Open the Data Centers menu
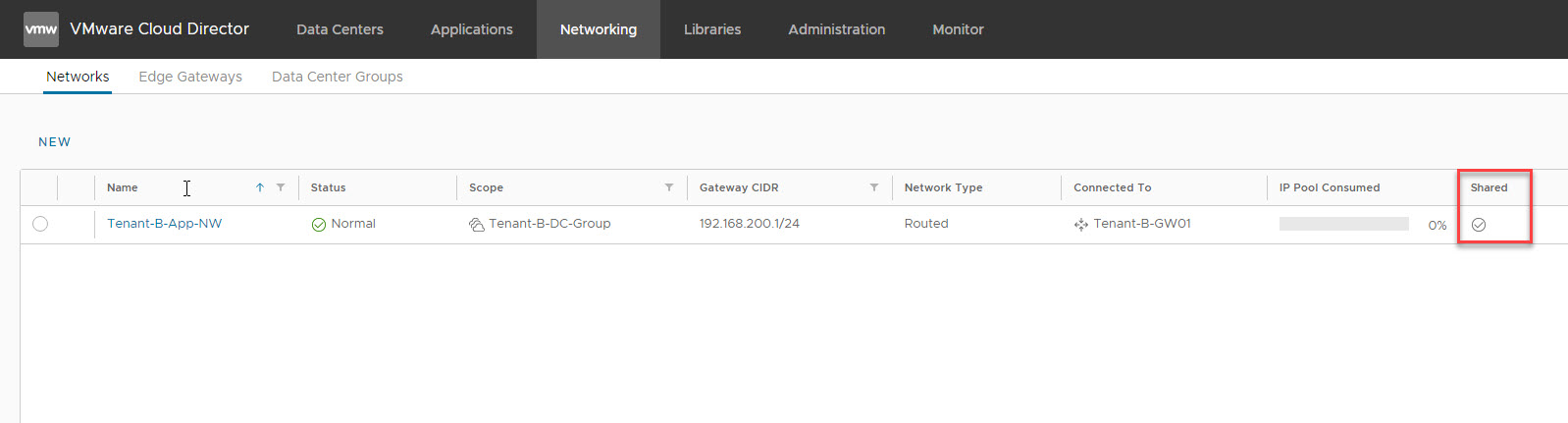This screenshot has width=1568, height=423. pos(340,29)
